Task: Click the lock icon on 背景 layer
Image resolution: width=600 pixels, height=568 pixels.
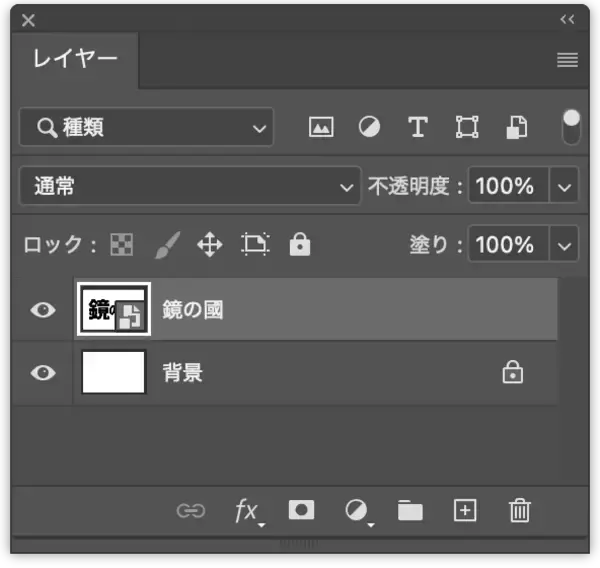Action: pyautogui.click(x=512, y=372)
